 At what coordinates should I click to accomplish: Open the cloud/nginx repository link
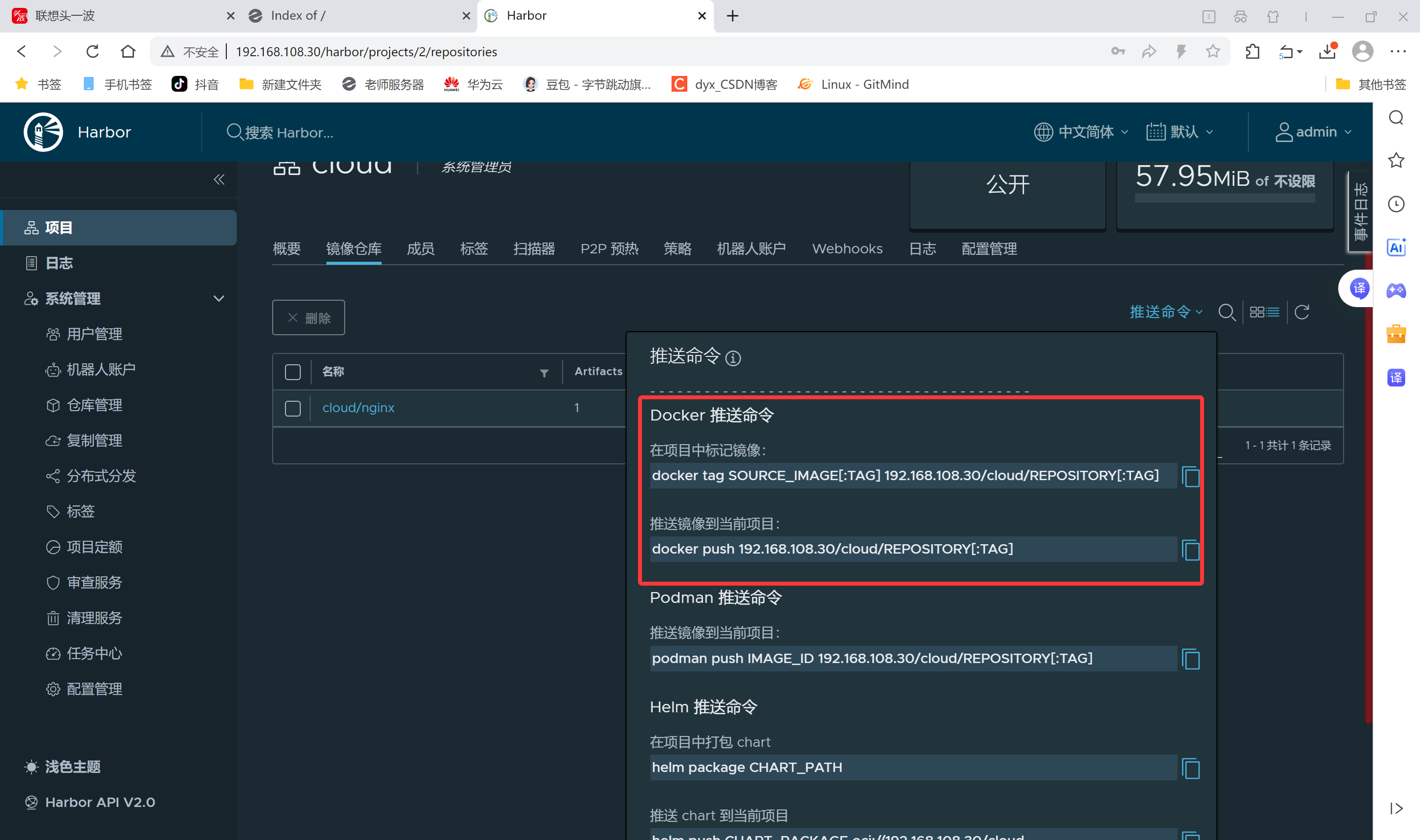357,408
